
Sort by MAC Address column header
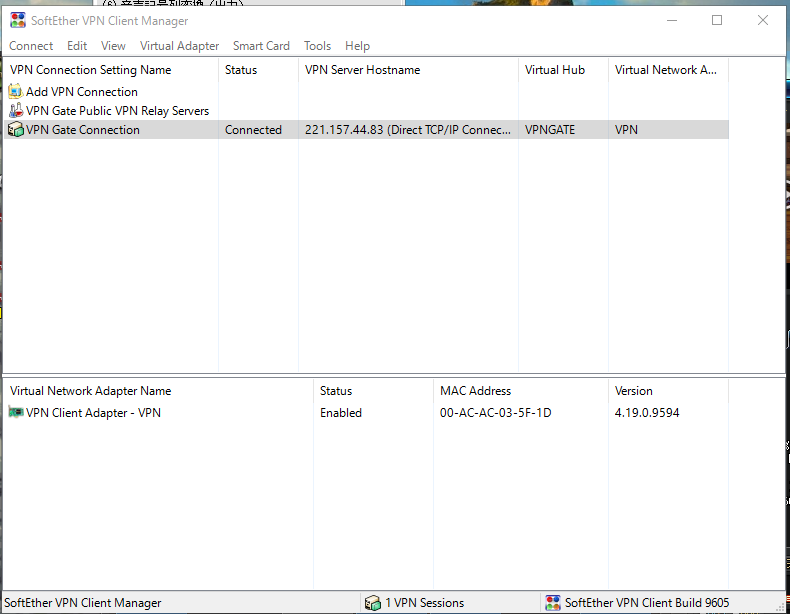521,391
